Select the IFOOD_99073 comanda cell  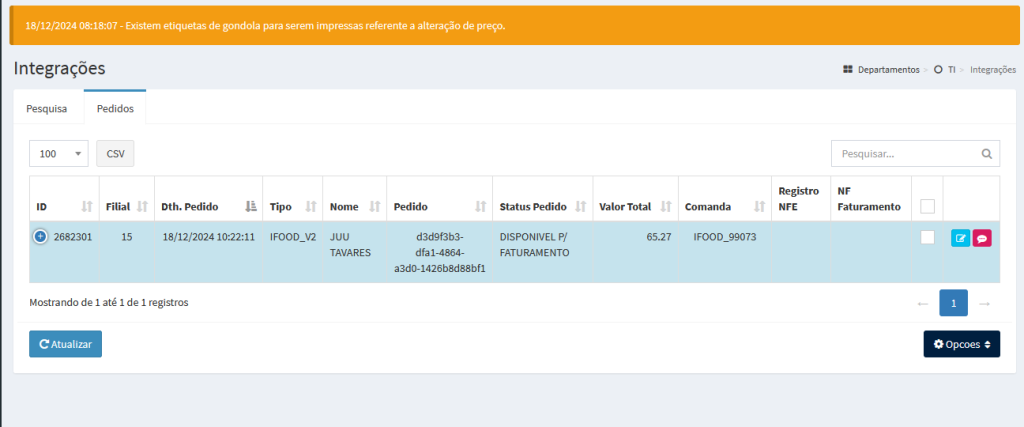[725, 253]
